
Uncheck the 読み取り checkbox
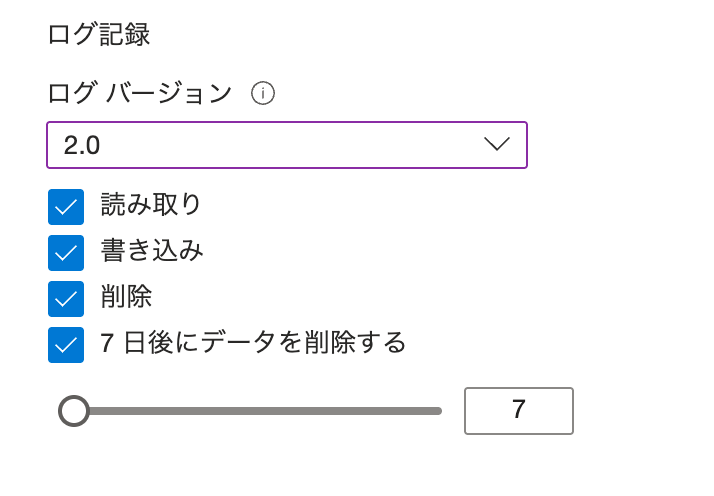click(x=66, y=207)
